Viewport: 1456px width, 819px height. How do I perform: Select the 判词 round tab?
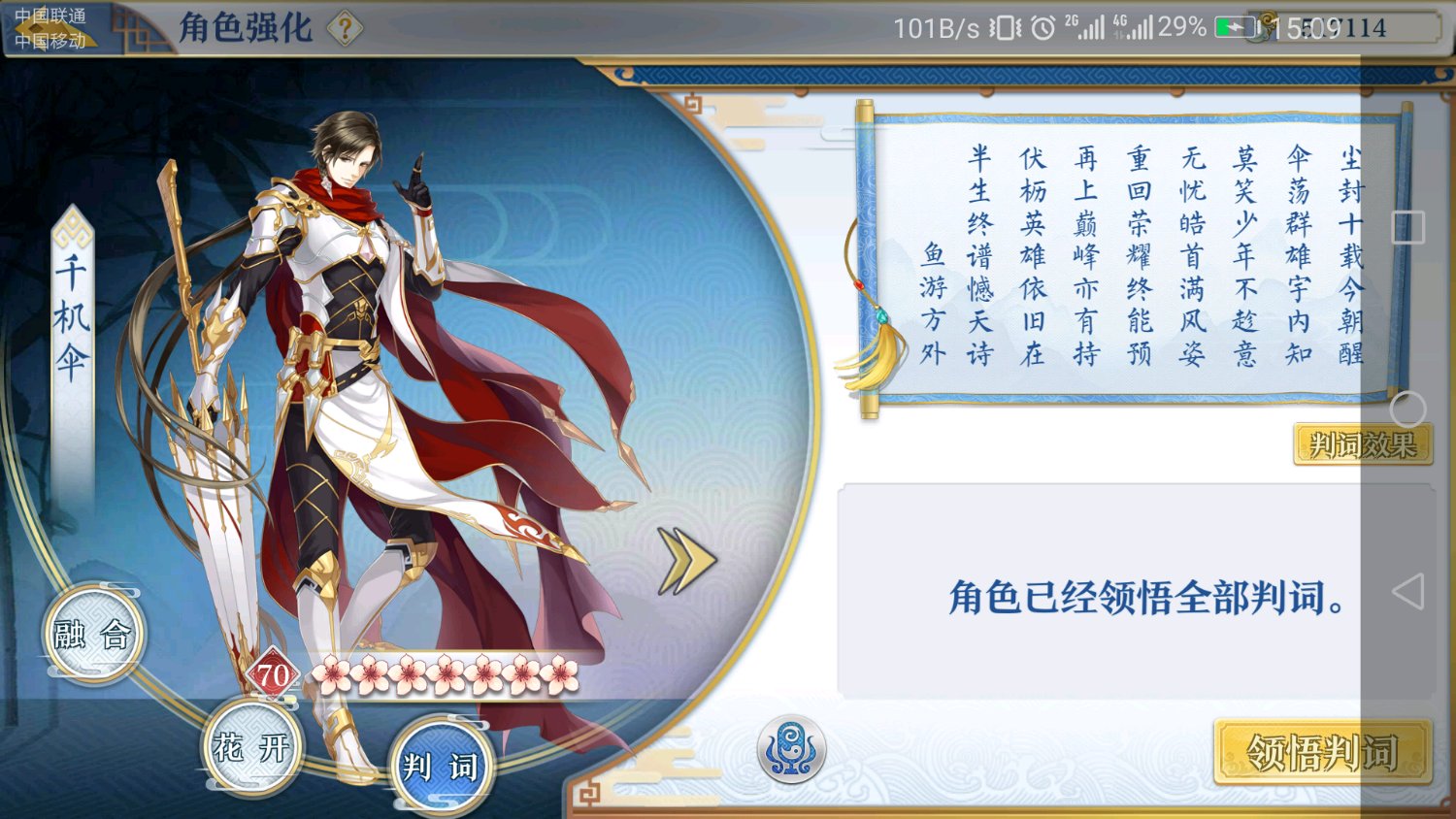tap(442, 767)
